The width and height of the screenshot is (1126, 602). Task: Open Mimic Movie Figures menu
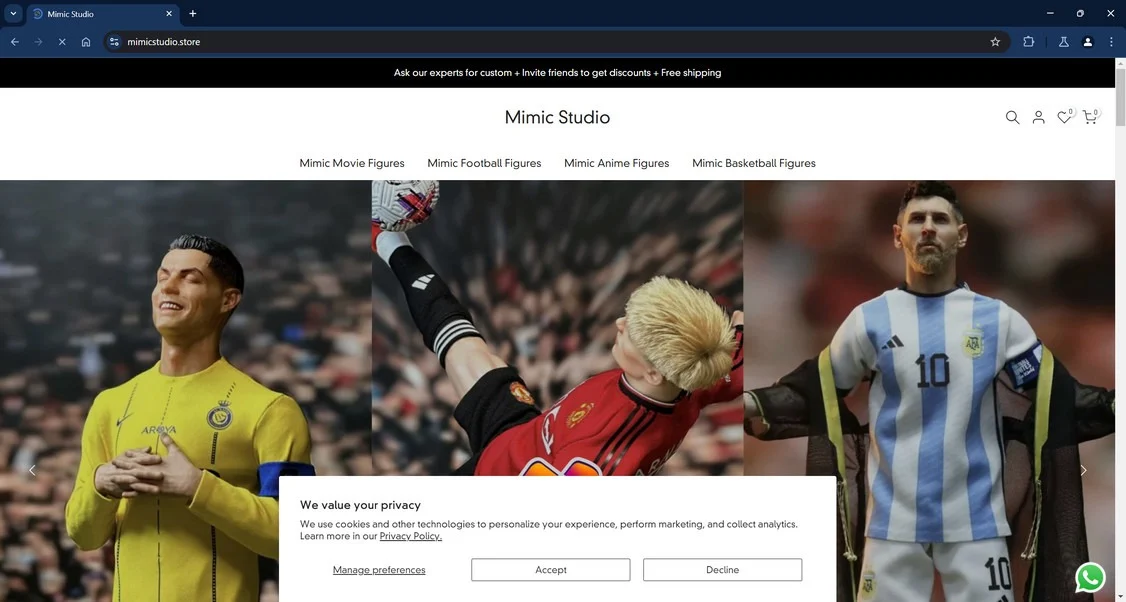352,163
